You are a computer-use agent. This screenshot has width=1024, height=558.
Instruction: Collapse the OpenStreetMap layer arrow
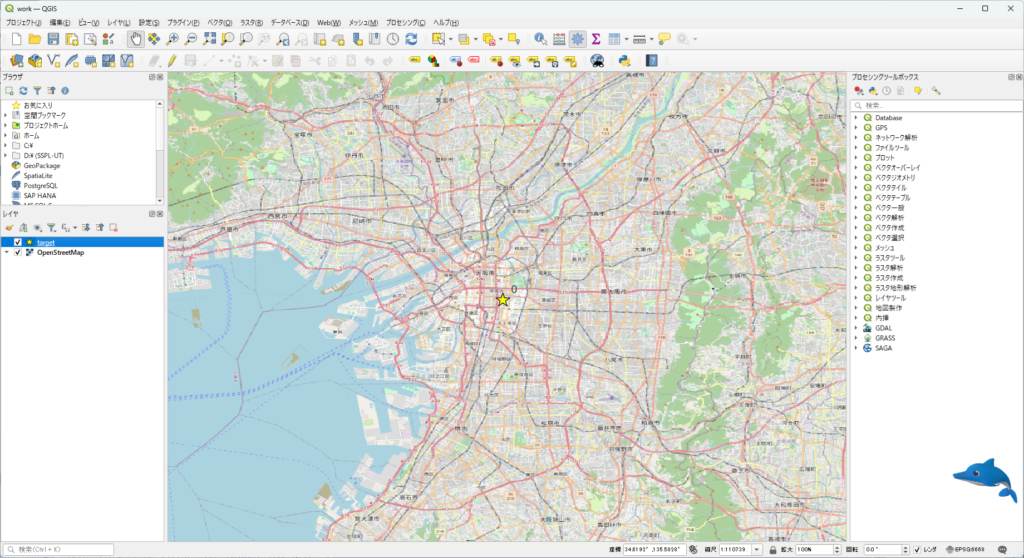[7, 252]
